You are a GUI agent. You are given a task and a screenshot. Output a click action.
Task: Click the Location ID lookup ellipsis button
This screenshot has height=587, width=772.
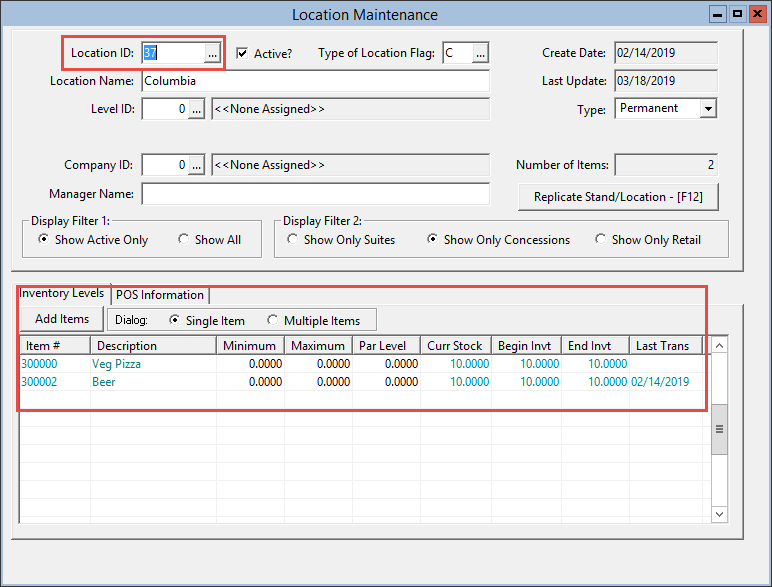click(212, 53)
